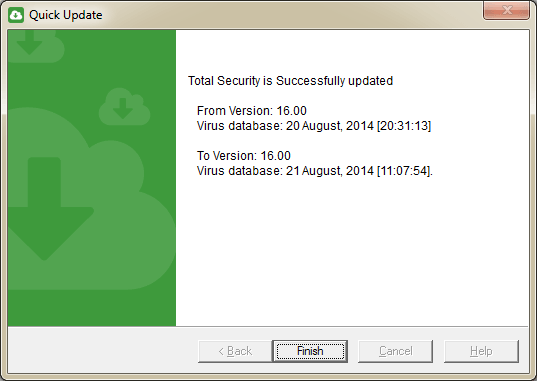Click the disabled Cancel button

coord(396,351)
